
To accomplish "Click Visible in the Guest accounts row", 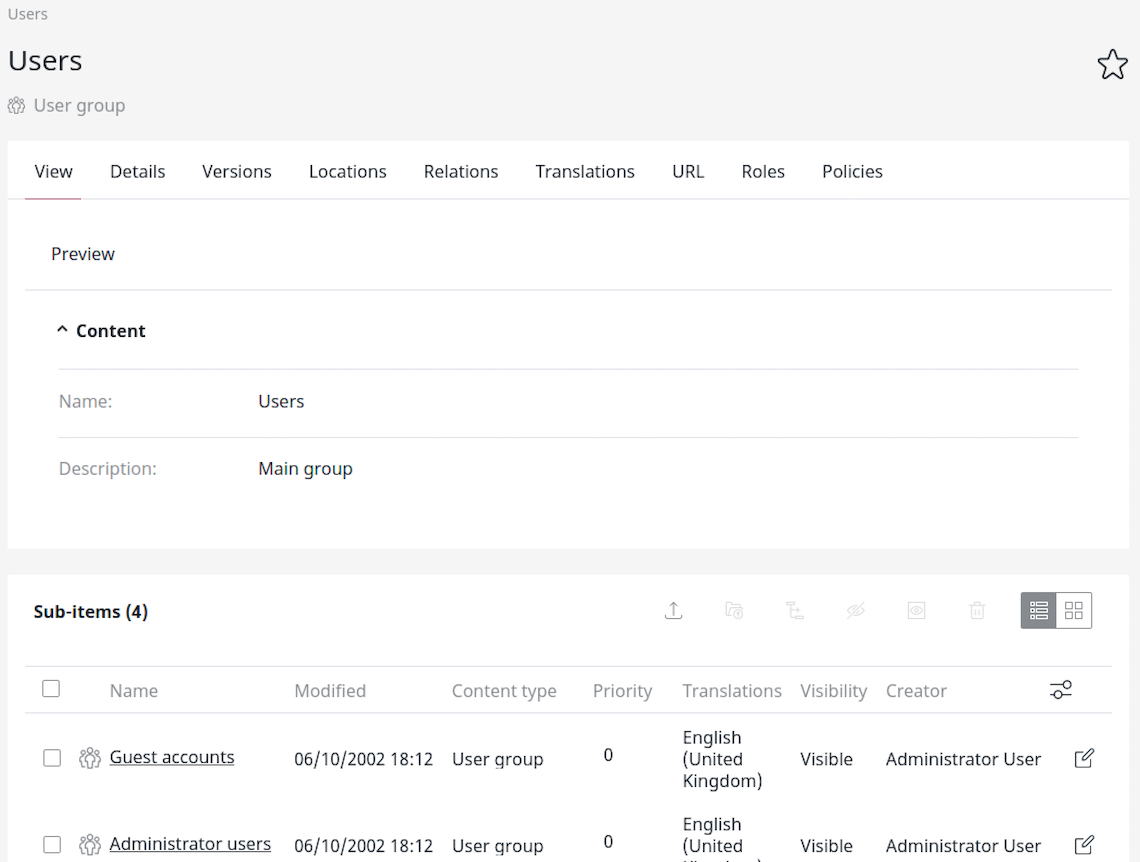I will pyautogui.click(x=827, y=759).
